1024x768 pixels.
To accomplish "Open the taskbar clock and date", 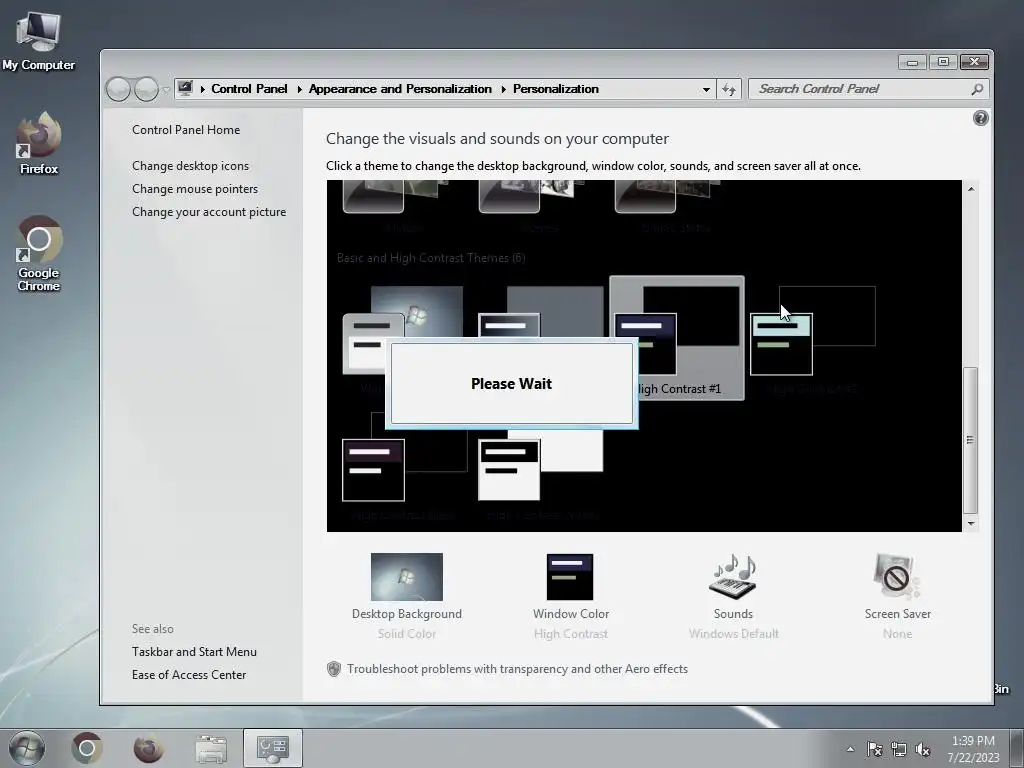I will pos(973,749).
